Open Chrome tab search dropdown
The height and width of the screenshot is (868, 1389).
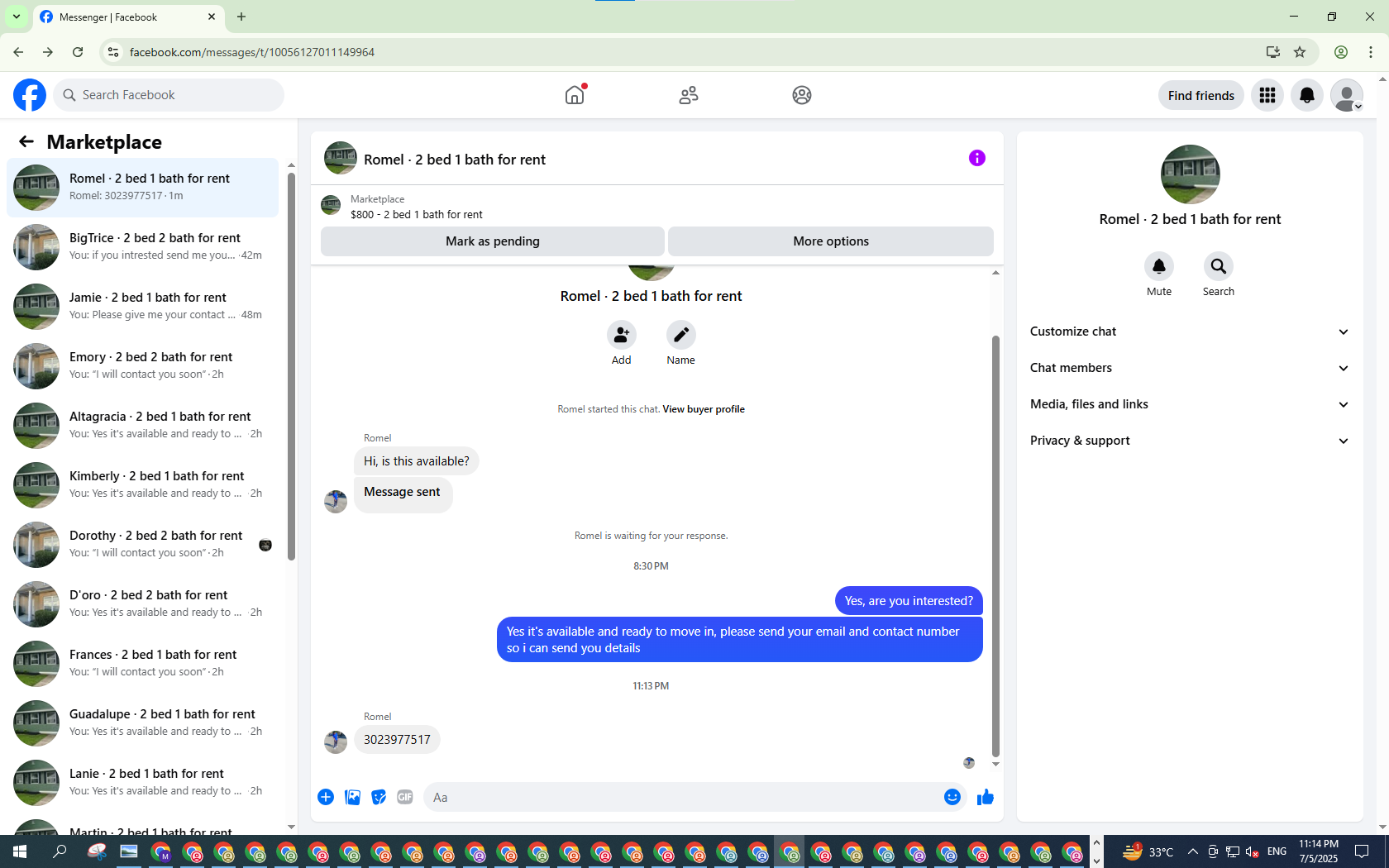(x=17, y=17)
